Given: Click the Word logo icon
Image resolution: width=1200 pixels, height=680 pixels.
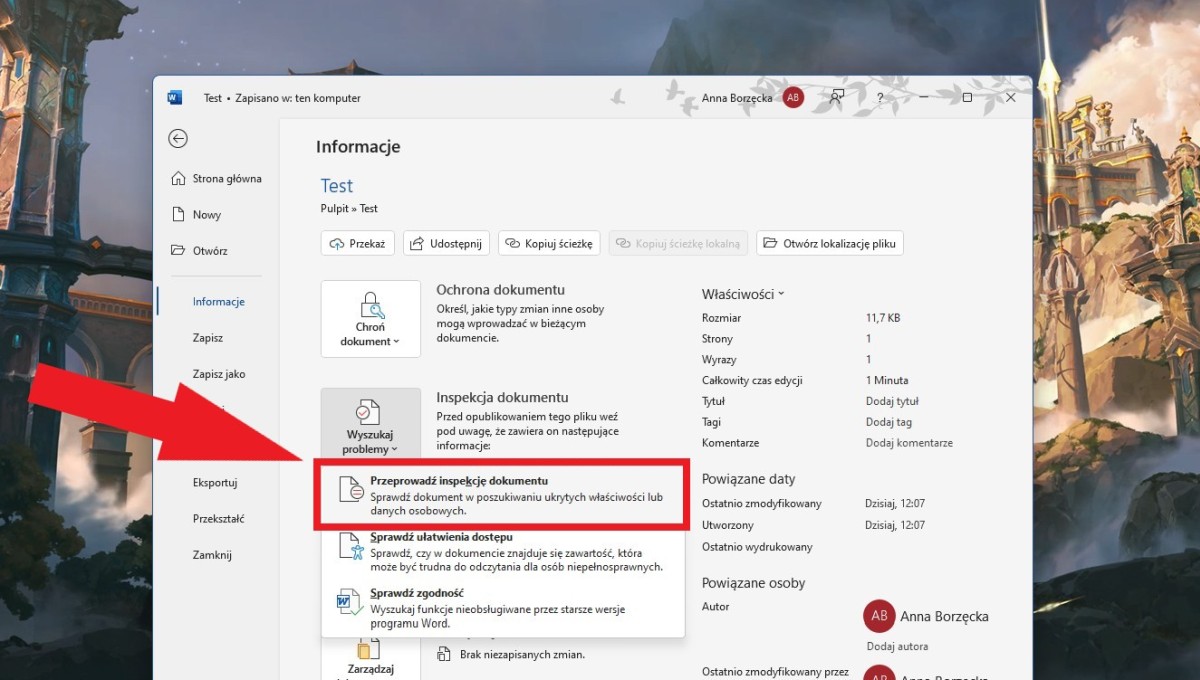Looking at the screenshot, I should pos(175,98).
